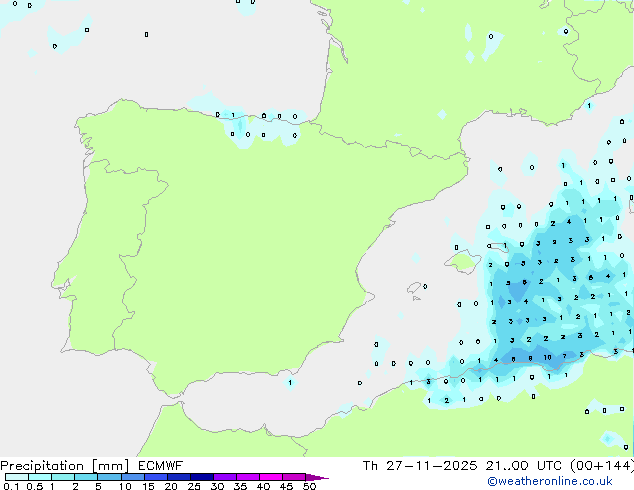Click the "40" legend scale label
634x490 pixels.
coord(263,486)
